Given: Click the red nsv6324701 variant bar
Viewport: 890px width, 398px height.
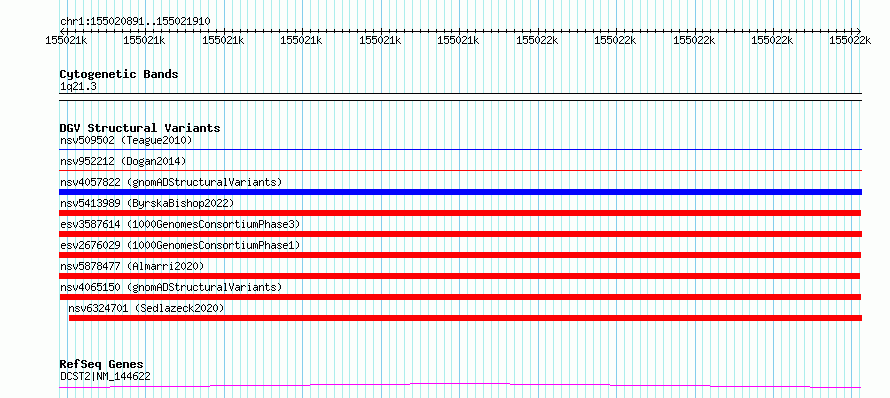Looking at the screenshot, I should [465, 318].
